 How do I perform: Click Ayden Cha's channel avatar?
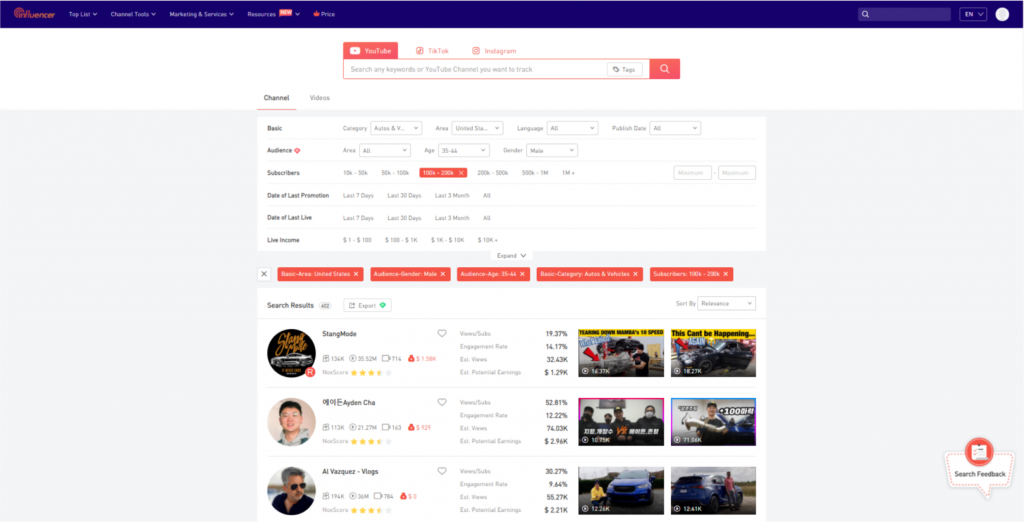[291, 422]
